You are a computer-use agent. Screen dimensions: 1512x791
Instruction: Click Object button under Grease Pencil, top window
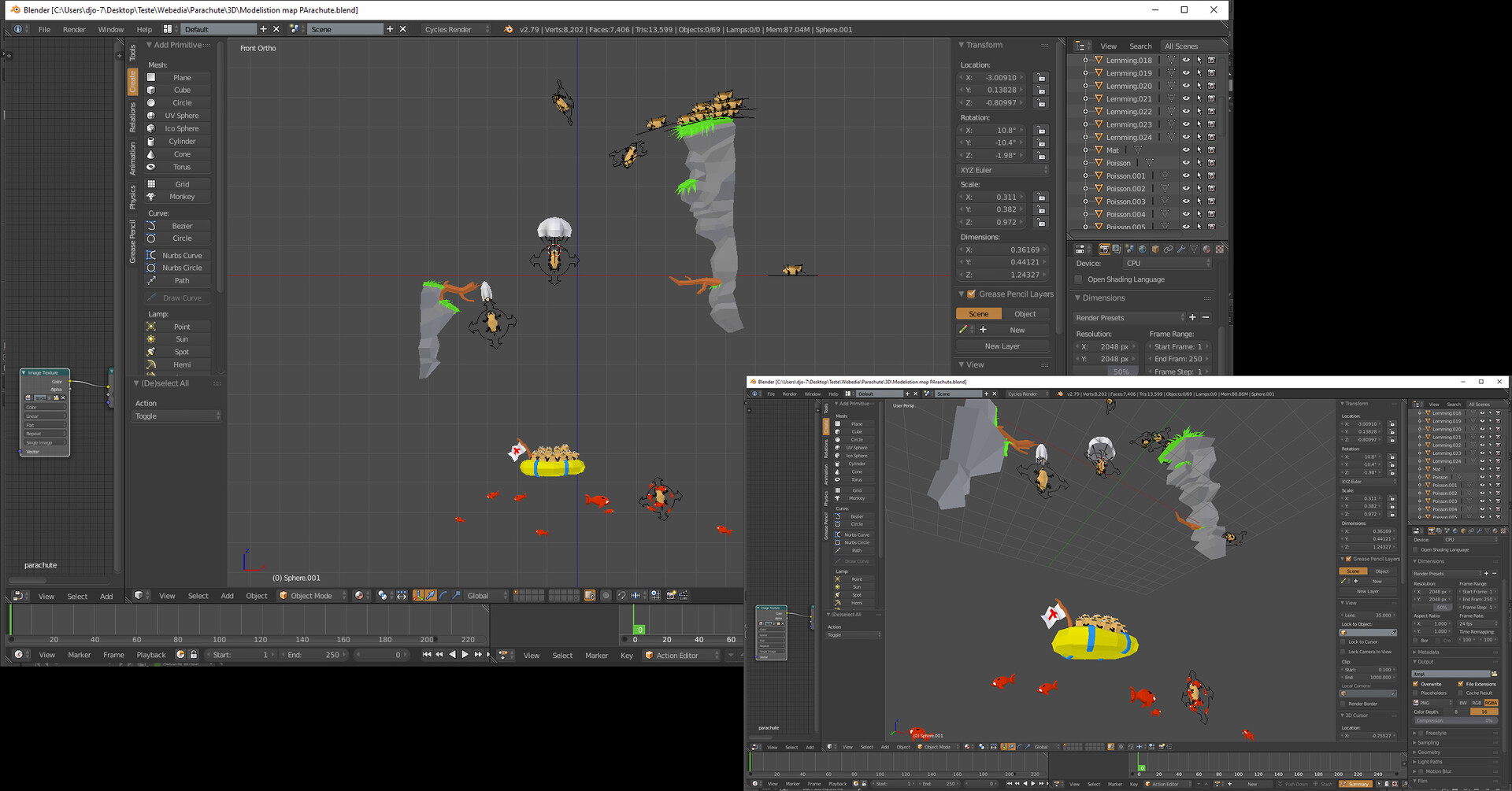tap(1025, 314)
